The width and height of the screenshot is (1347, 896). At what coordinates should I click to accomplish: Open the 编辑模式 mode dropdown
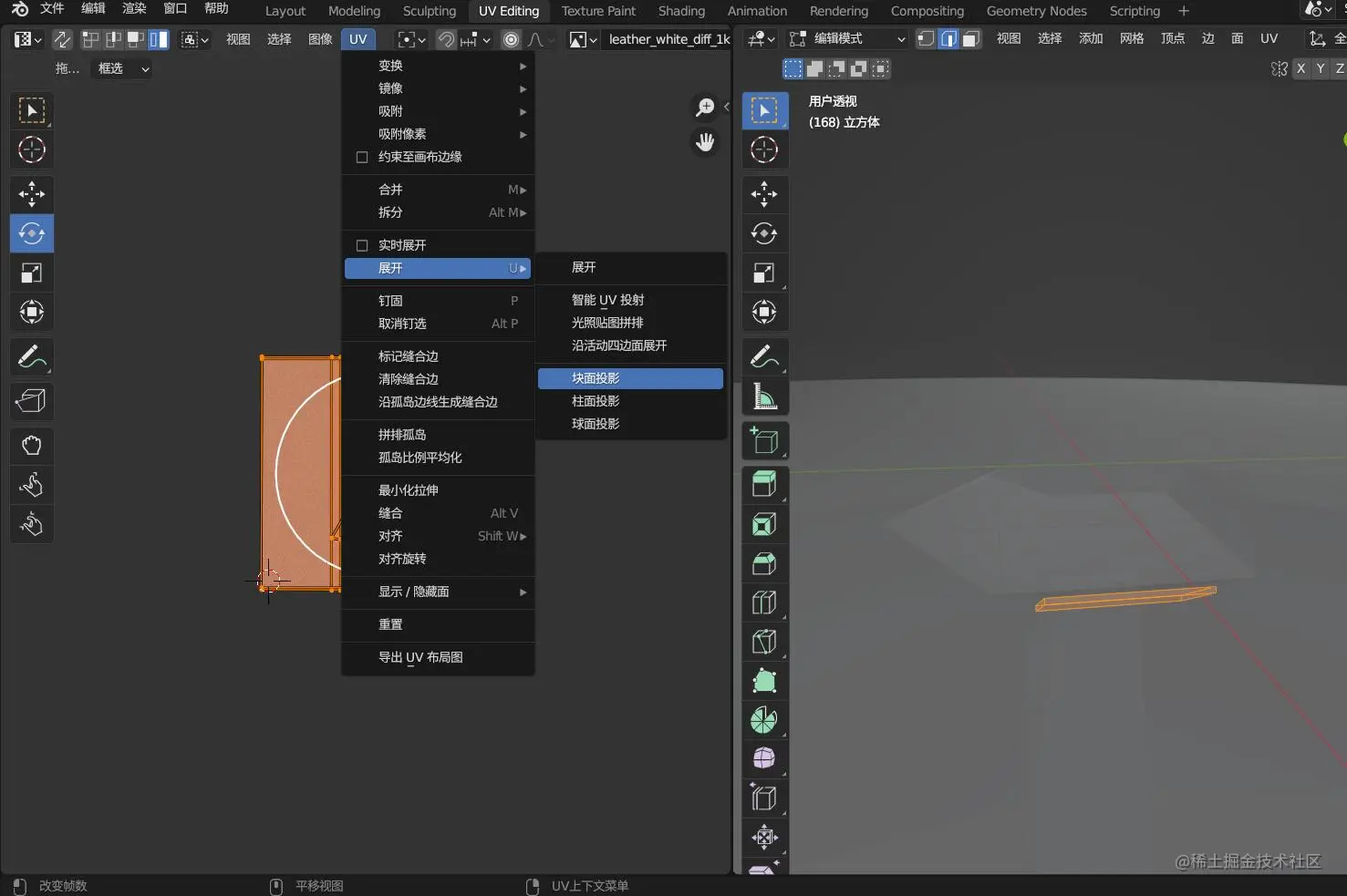coord(847,38)
